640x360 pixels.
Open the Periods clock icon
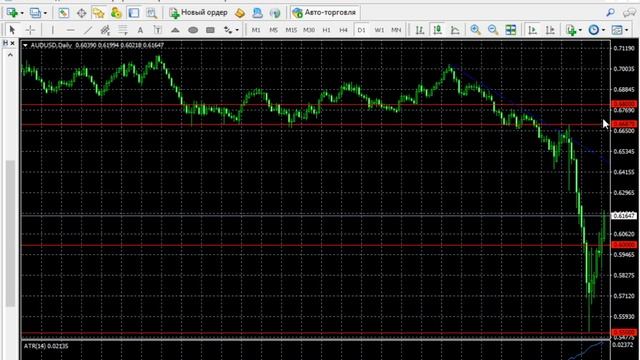click(x=594, y=30)
